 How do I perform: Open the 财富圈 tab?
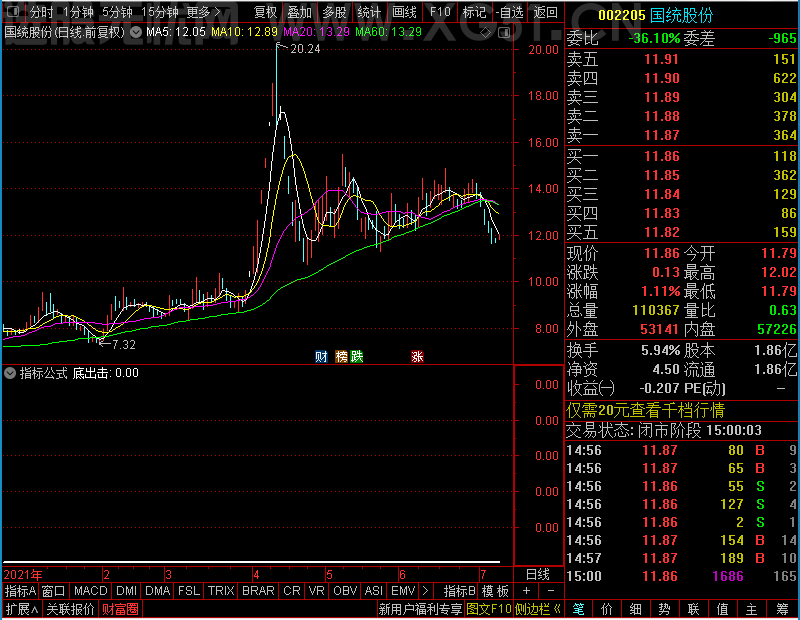[x=120, y=609]
